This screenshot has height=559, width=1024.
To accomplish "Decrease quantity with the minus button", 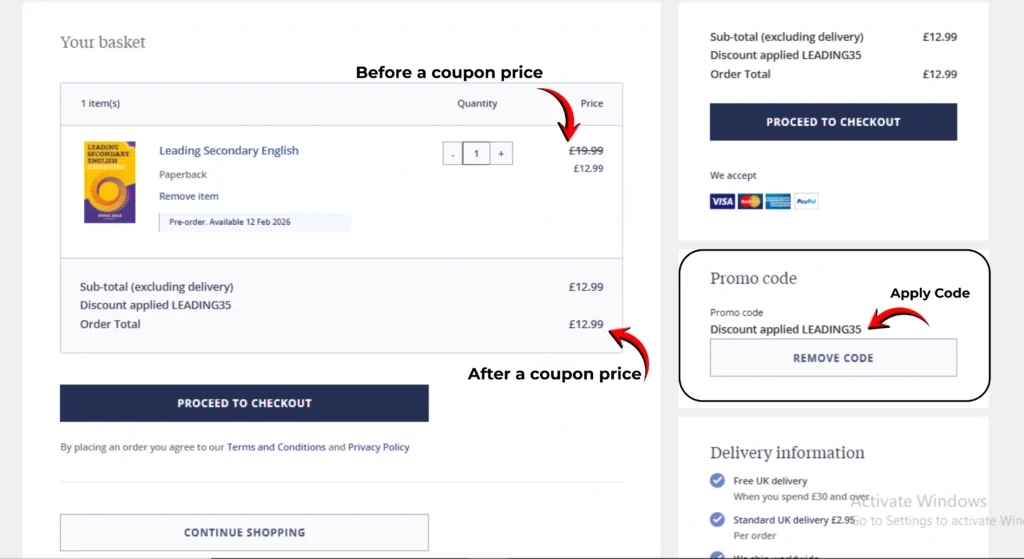I will 453,154.
